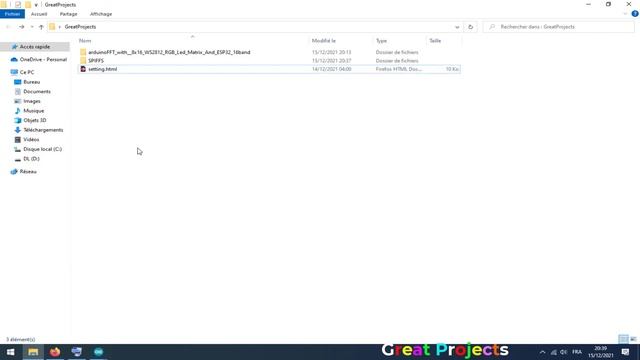
Task: Click the Rechercher dans GreatProjects search box
Action: [559, 27]
